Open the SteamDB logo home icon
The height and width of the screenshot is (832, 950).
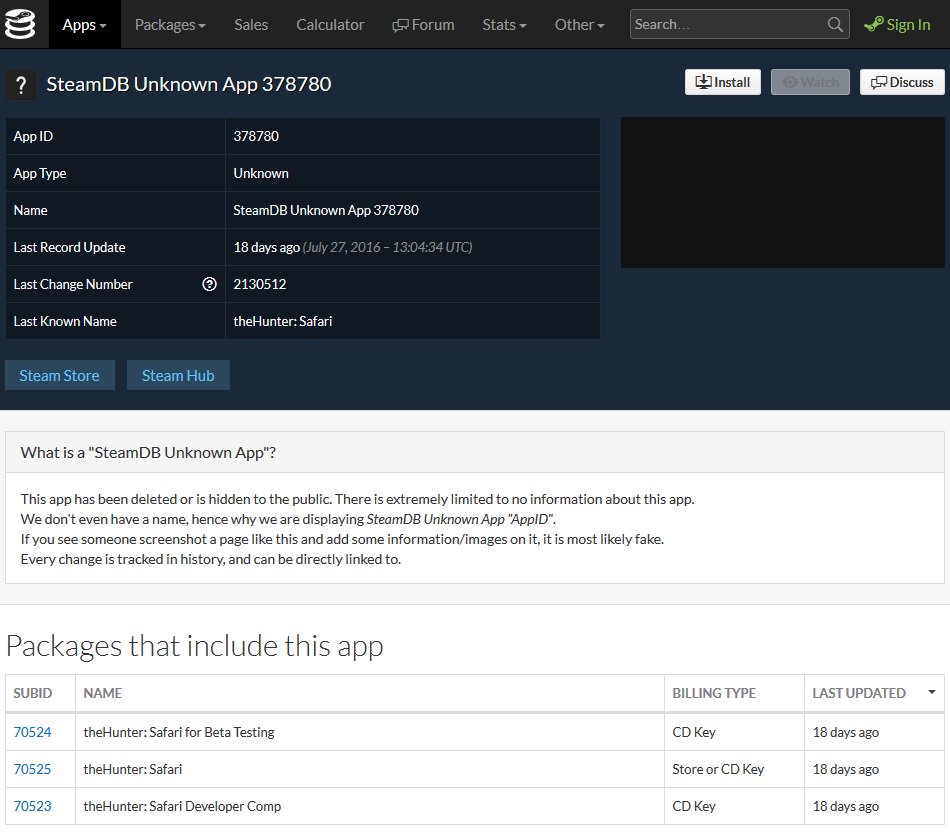coord(20,24)
